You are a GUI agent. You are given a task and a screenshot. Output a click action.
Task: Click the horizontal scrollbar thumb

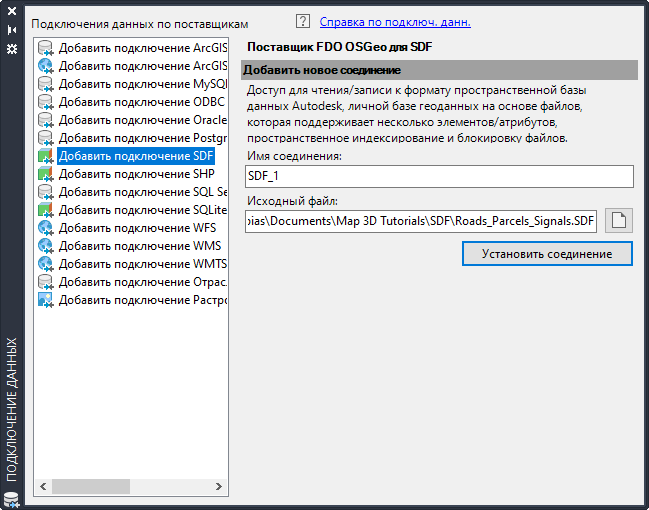coord(91,486)
